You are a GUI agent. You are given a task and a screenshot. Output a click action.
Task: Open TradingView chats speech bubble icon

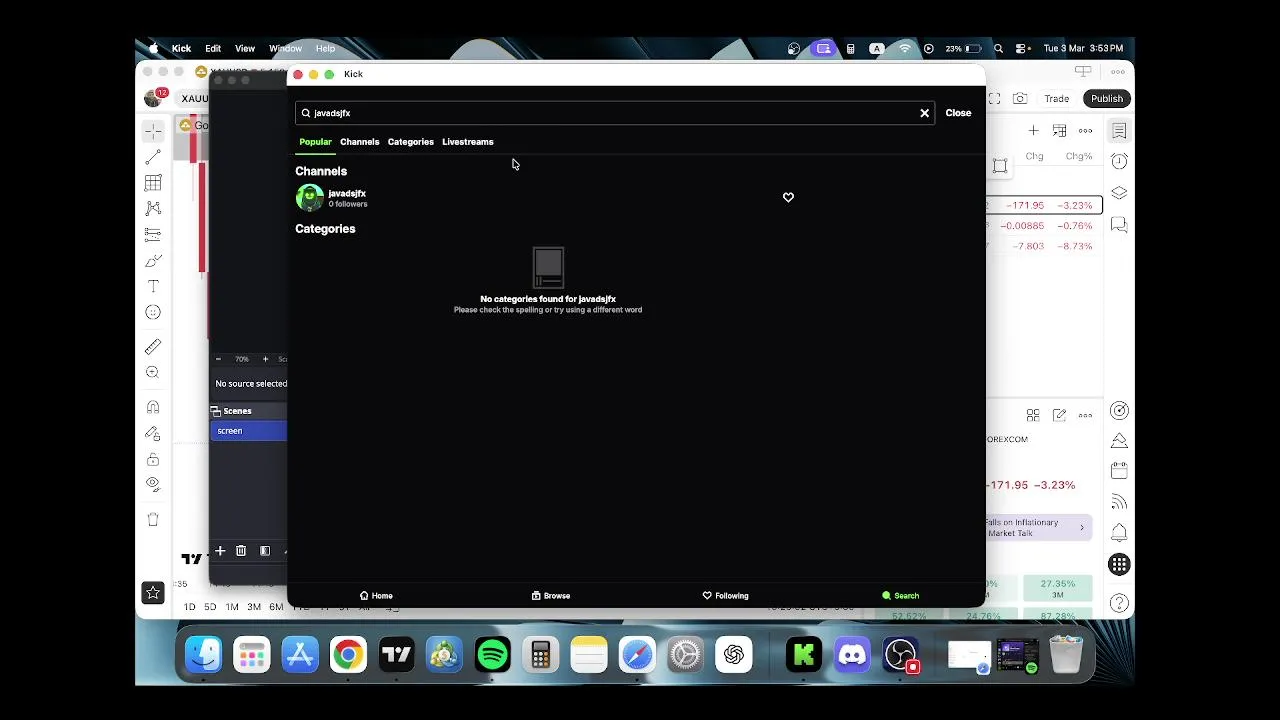[1119, 225]
